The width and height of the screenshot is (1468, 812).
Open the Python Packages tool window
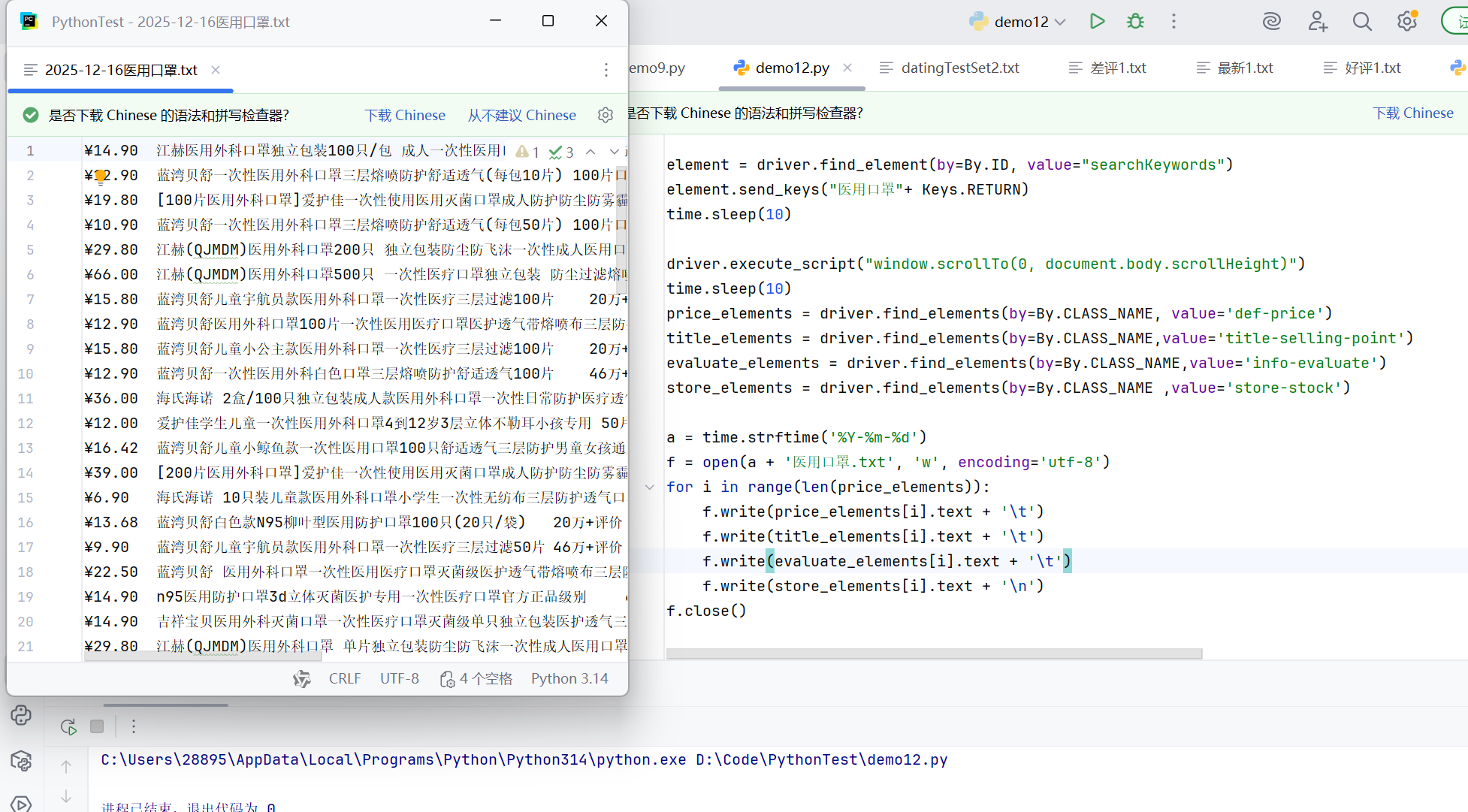21,761
